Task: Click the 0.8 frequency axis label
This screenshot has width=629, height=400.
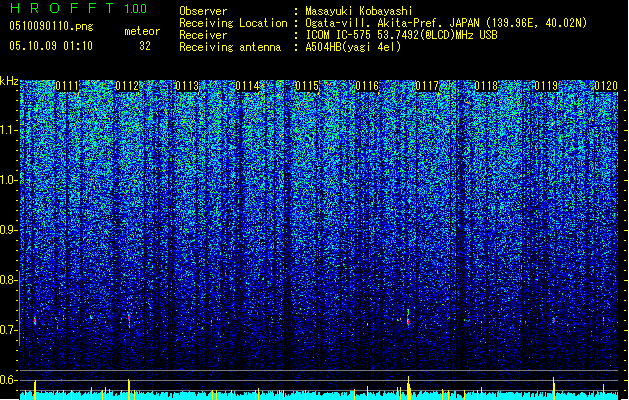Action: point(8,280)
